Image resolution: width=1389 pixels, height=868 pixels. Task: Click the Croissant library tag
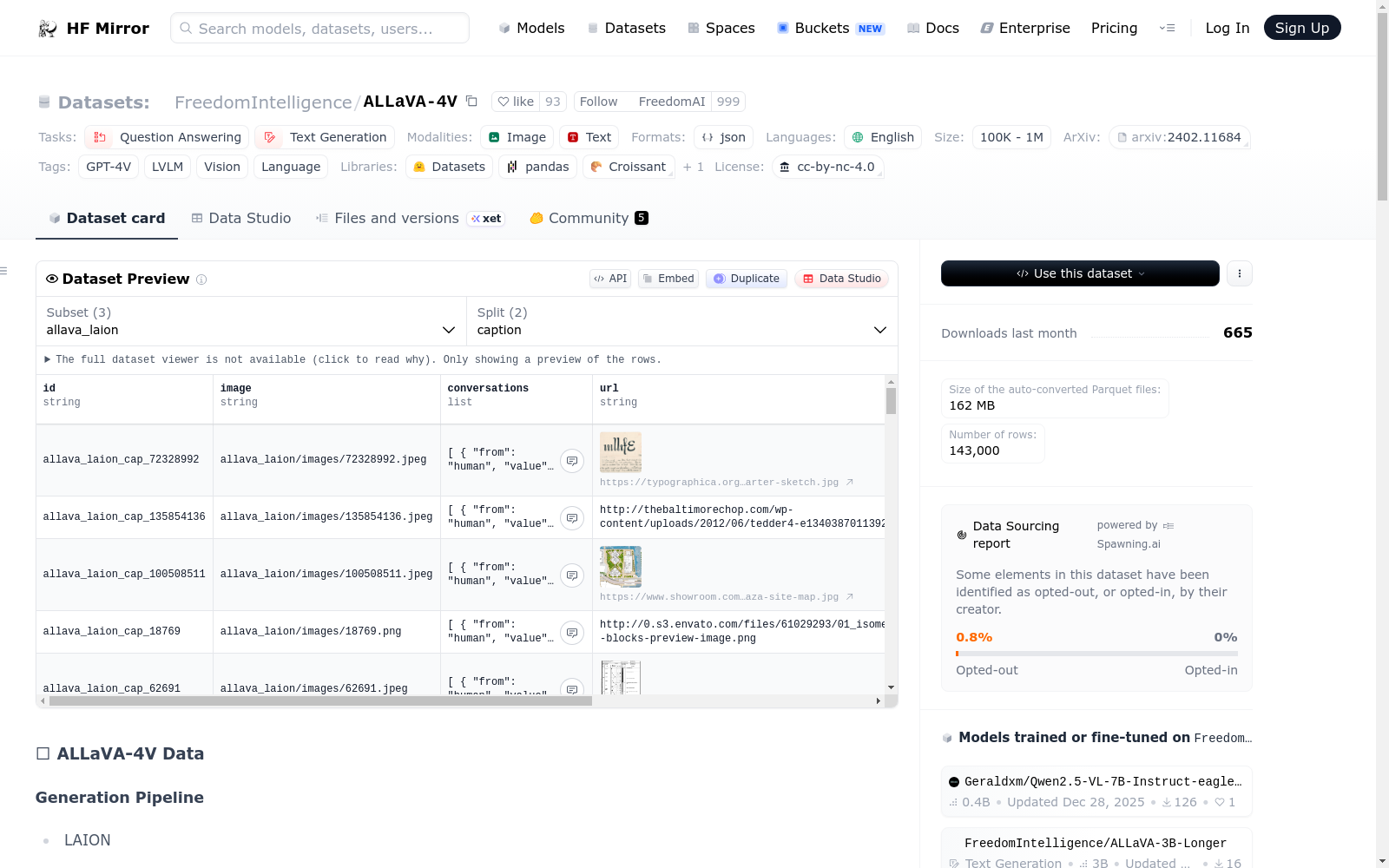[629, 167]
